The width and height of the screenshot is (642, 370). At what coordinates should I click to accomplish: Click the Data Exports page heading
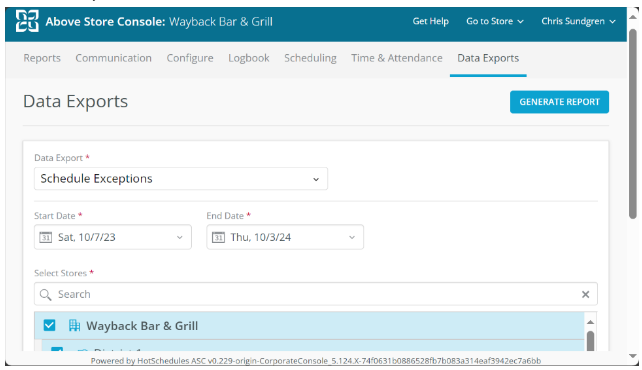coord(76,102)
